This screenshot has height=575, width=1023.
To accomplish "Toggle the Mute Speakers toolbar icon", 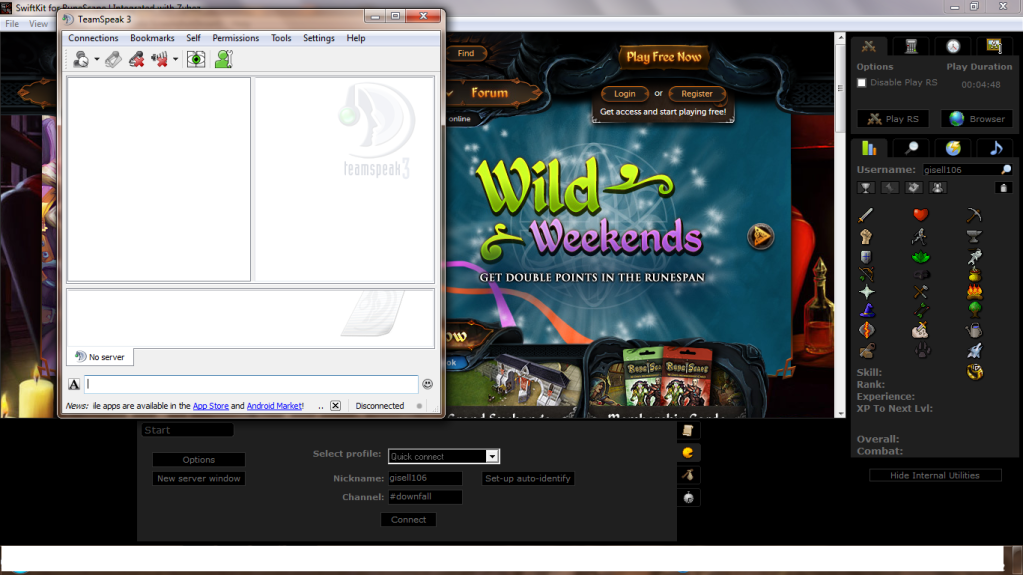I will click(x=158, y=60).
